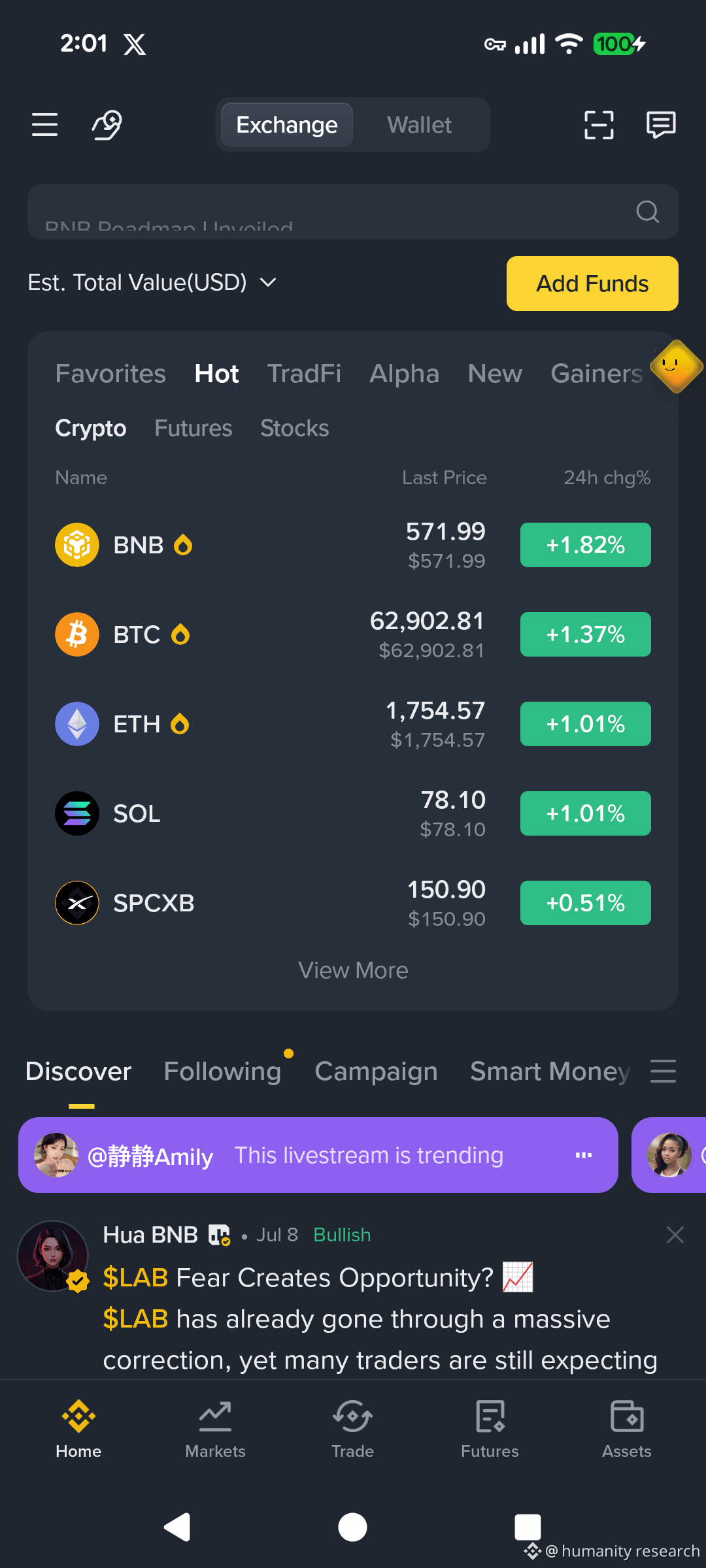The image size is (706, 1568).
Task: Expand Est. Total Value dropdown arrow
Action: coord(268,282)
